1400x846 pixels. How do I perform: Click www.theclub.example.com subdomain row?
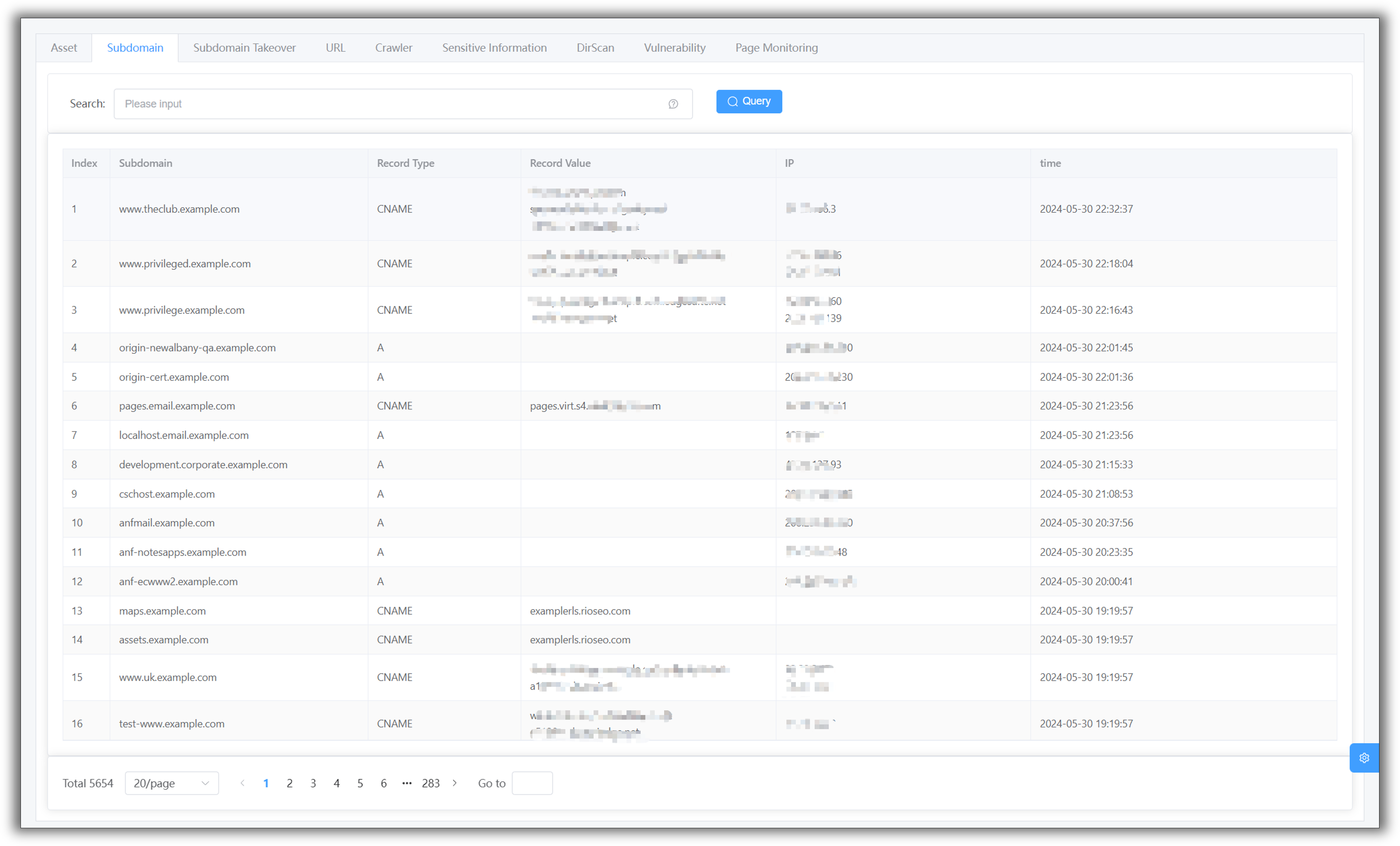[179, 209]
